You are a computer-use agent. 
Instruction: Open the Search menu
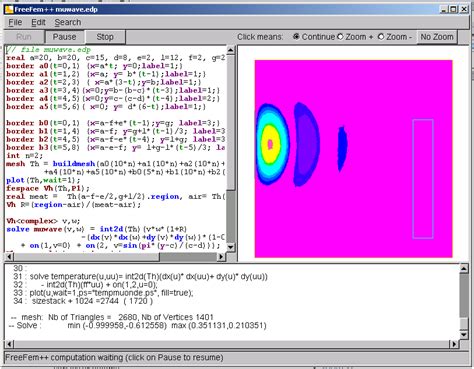click(x=68, y=22)
